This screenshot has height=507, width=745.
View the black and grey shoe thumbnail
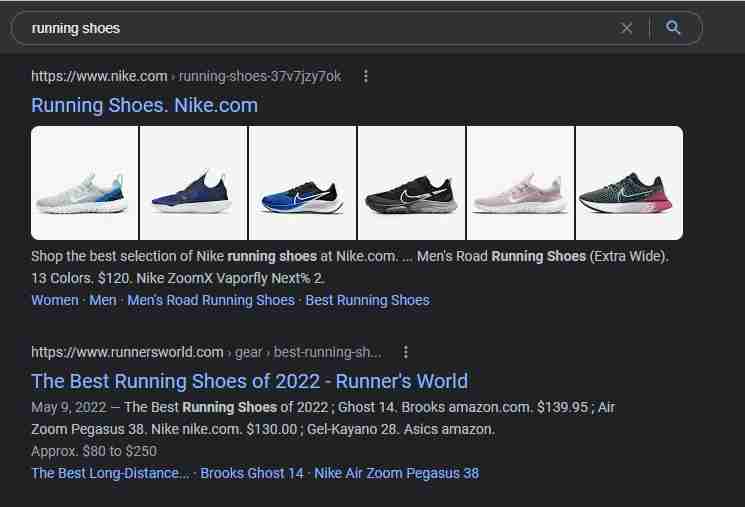tap(411, 183)
